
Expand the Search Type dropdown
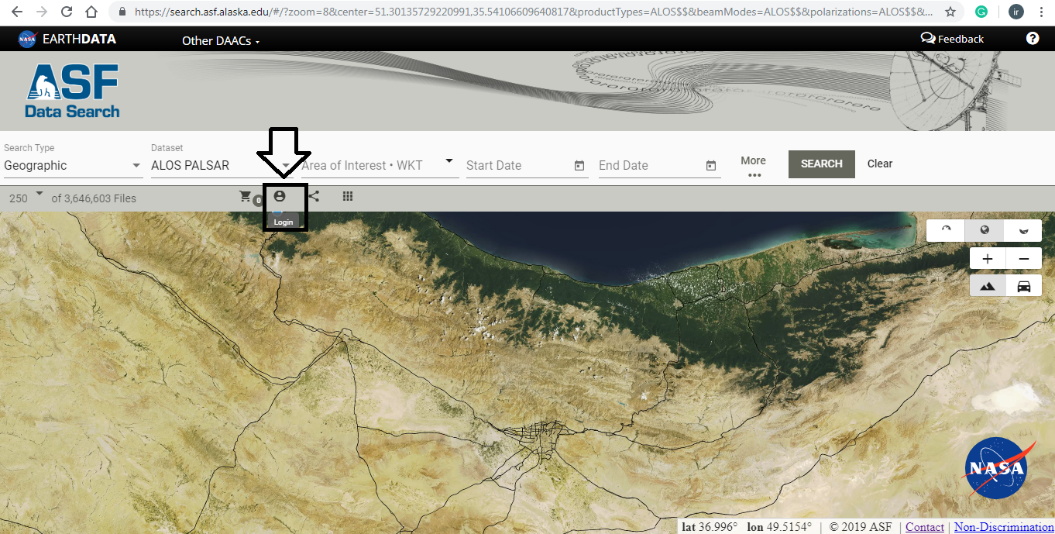137,166
